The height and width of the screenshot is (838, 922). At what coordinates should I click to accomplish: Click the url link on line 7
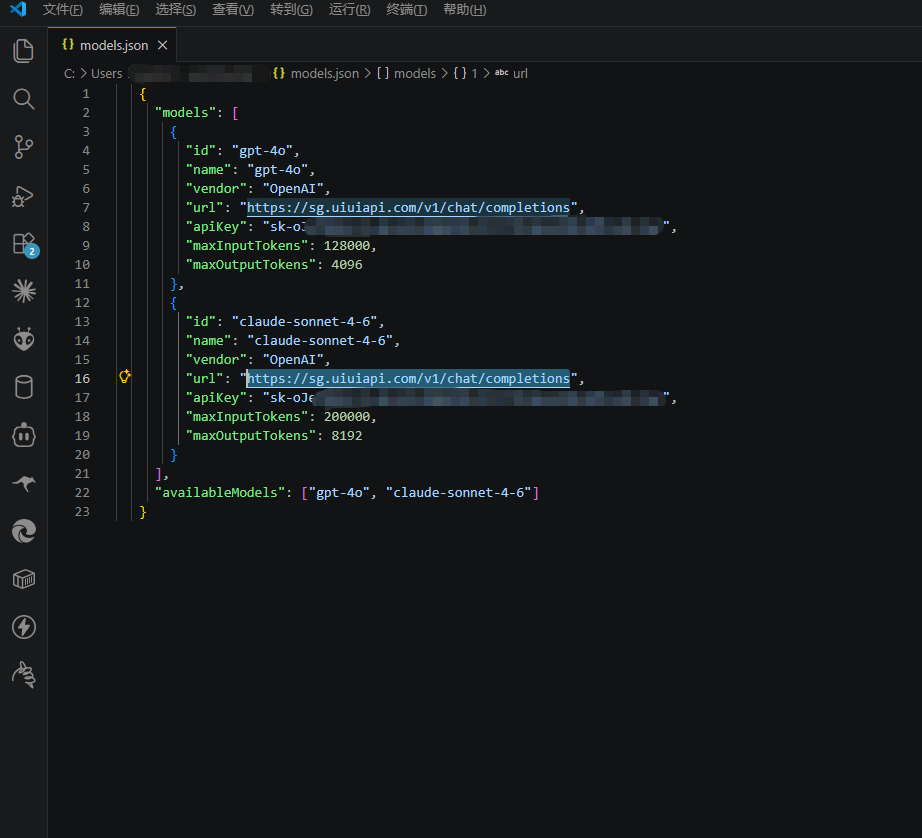pos(408,208)
